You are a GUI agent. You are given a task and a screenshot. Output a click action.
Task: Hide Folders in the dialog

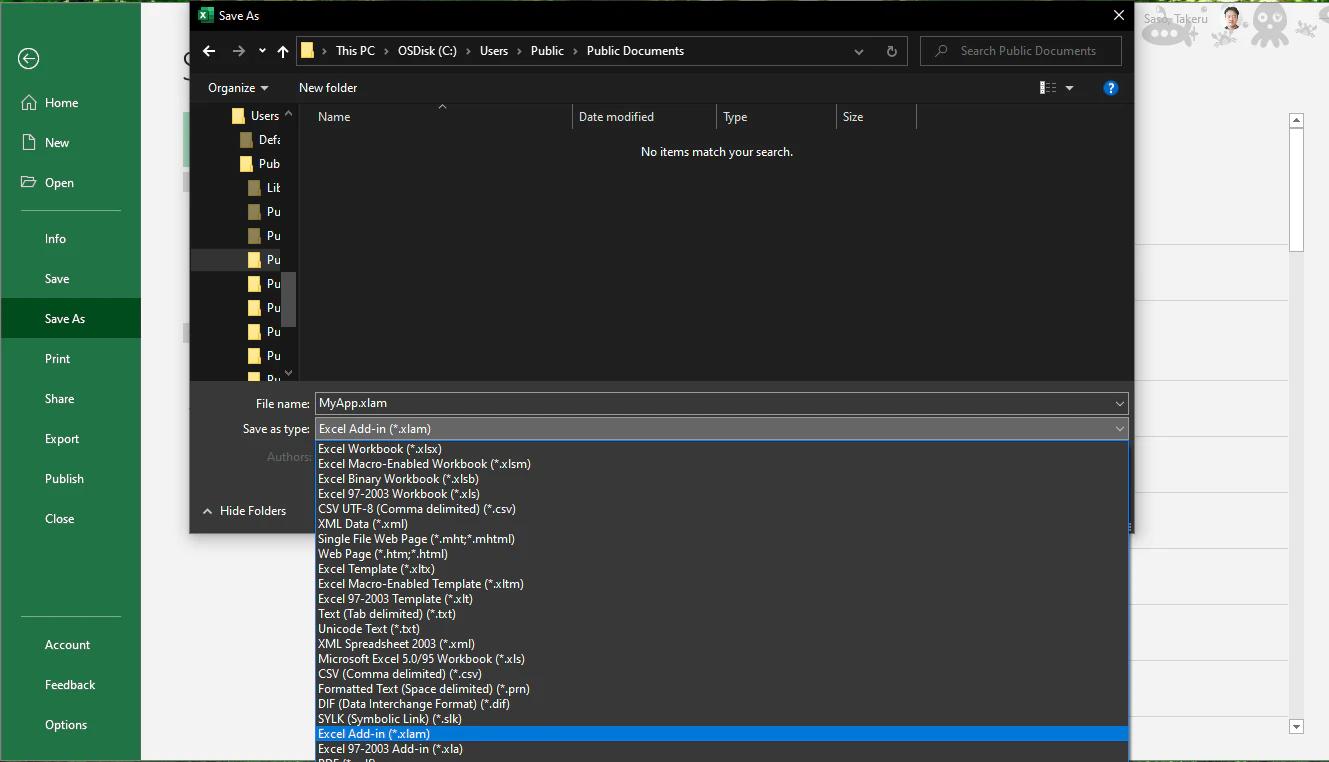[244, 511]
